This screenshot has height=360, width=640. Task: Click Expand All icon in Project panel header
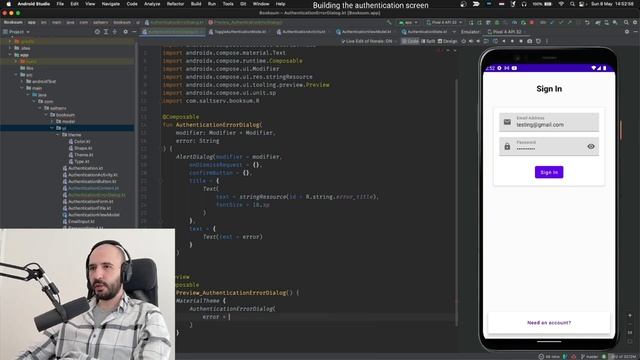[x=106, y=32]
